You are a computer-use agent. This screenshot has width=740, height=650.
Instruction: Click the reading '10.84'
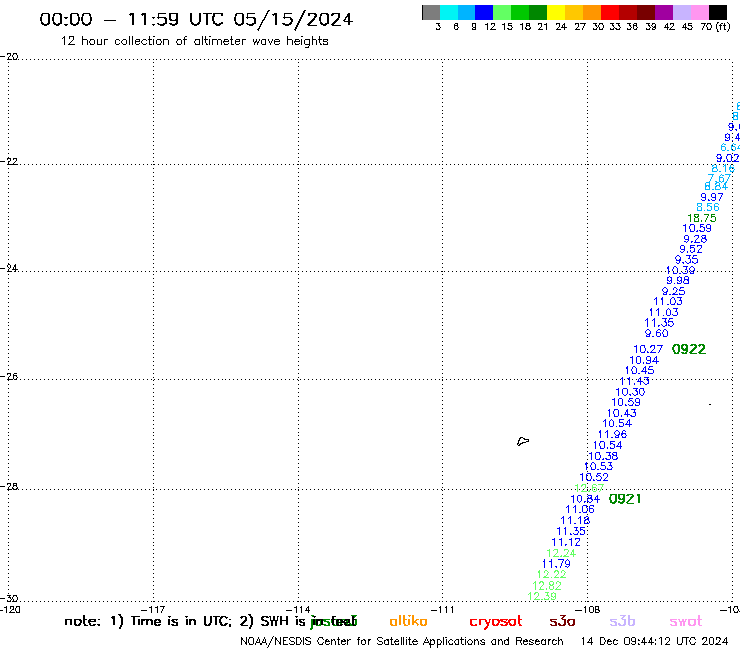click(585, 499)
